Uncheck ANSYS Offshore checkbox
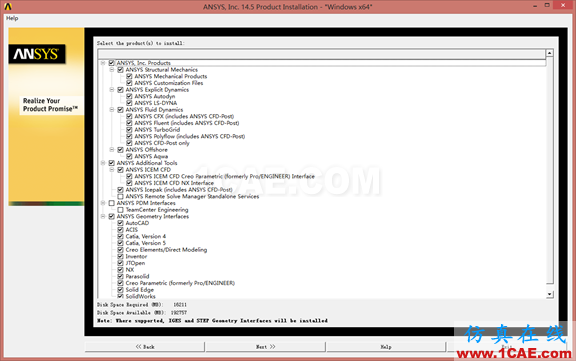This screenshot has height=361, width=576. [x=120, y=149]
